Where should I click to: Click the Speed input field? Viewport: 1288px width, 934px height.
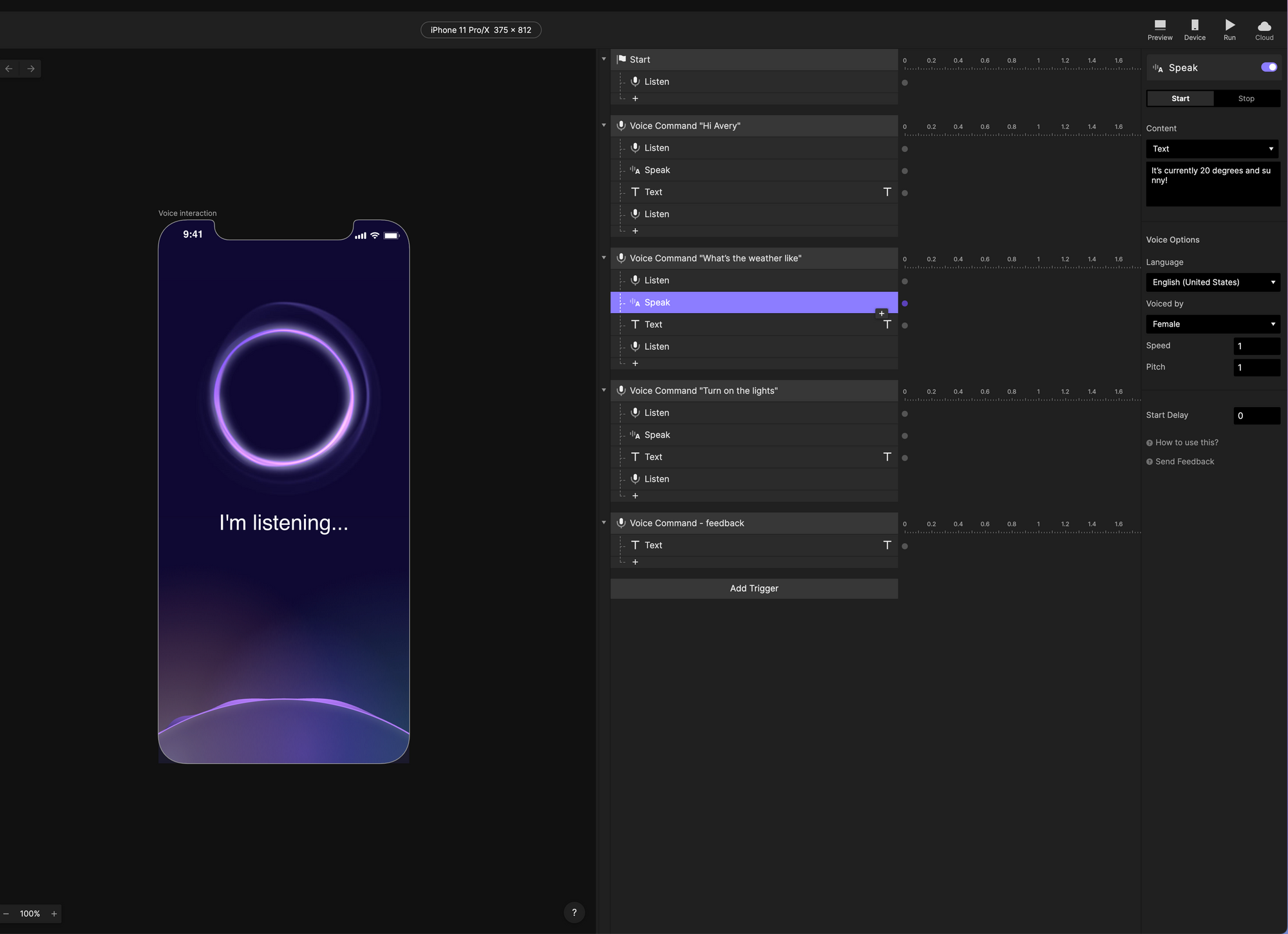point(1256,346)
